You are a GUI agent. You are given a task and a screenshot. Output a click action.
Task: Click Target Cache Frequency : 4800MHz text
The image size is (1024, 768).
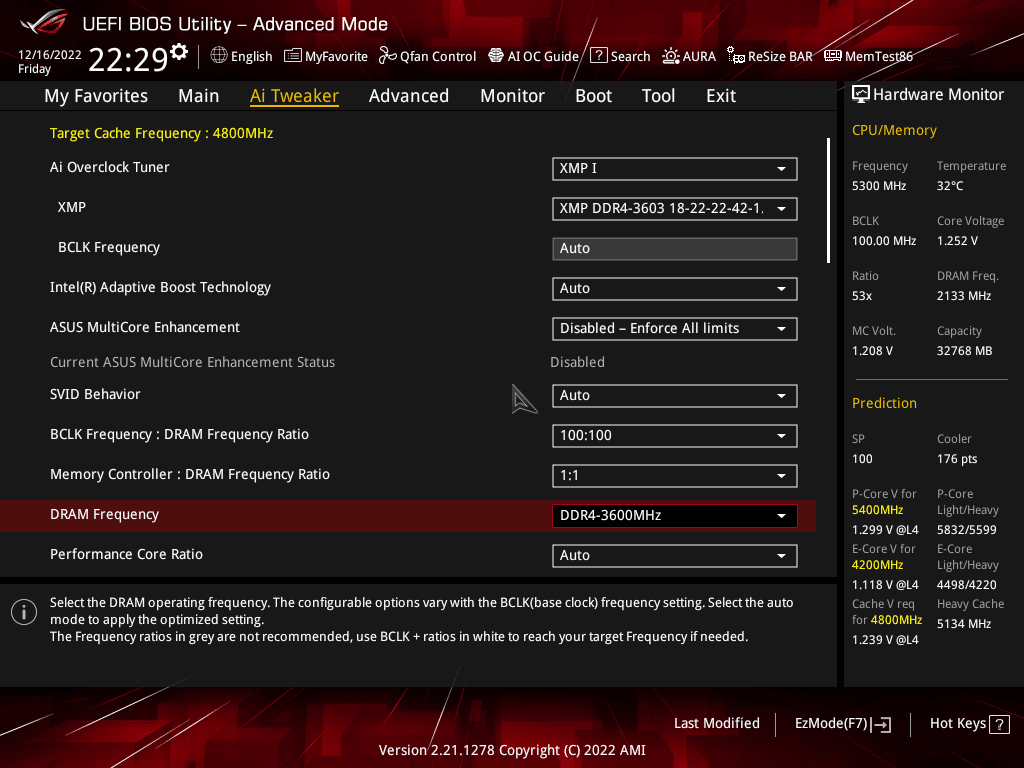161,133
